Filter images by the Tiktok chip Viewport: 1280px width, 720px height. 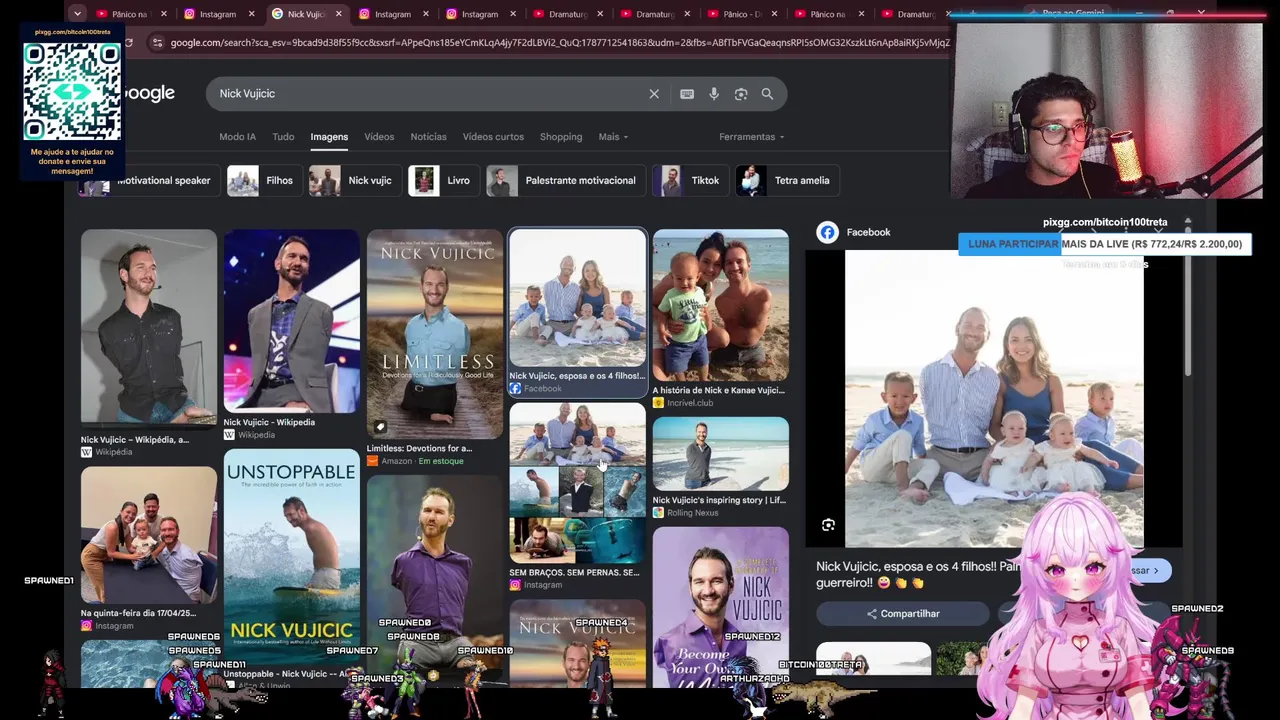point(689,181)
